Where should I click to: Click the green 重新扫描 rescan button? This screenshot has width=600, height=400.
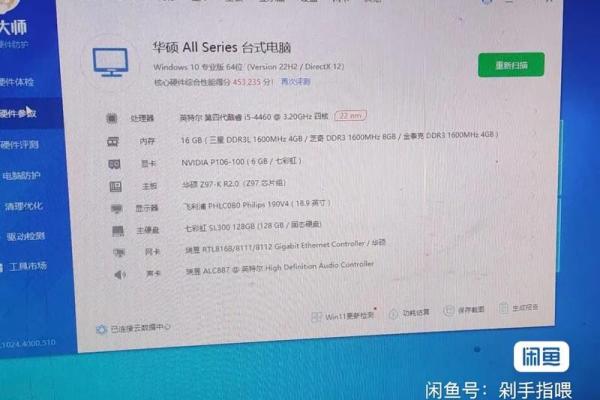[x=511, y=65]
